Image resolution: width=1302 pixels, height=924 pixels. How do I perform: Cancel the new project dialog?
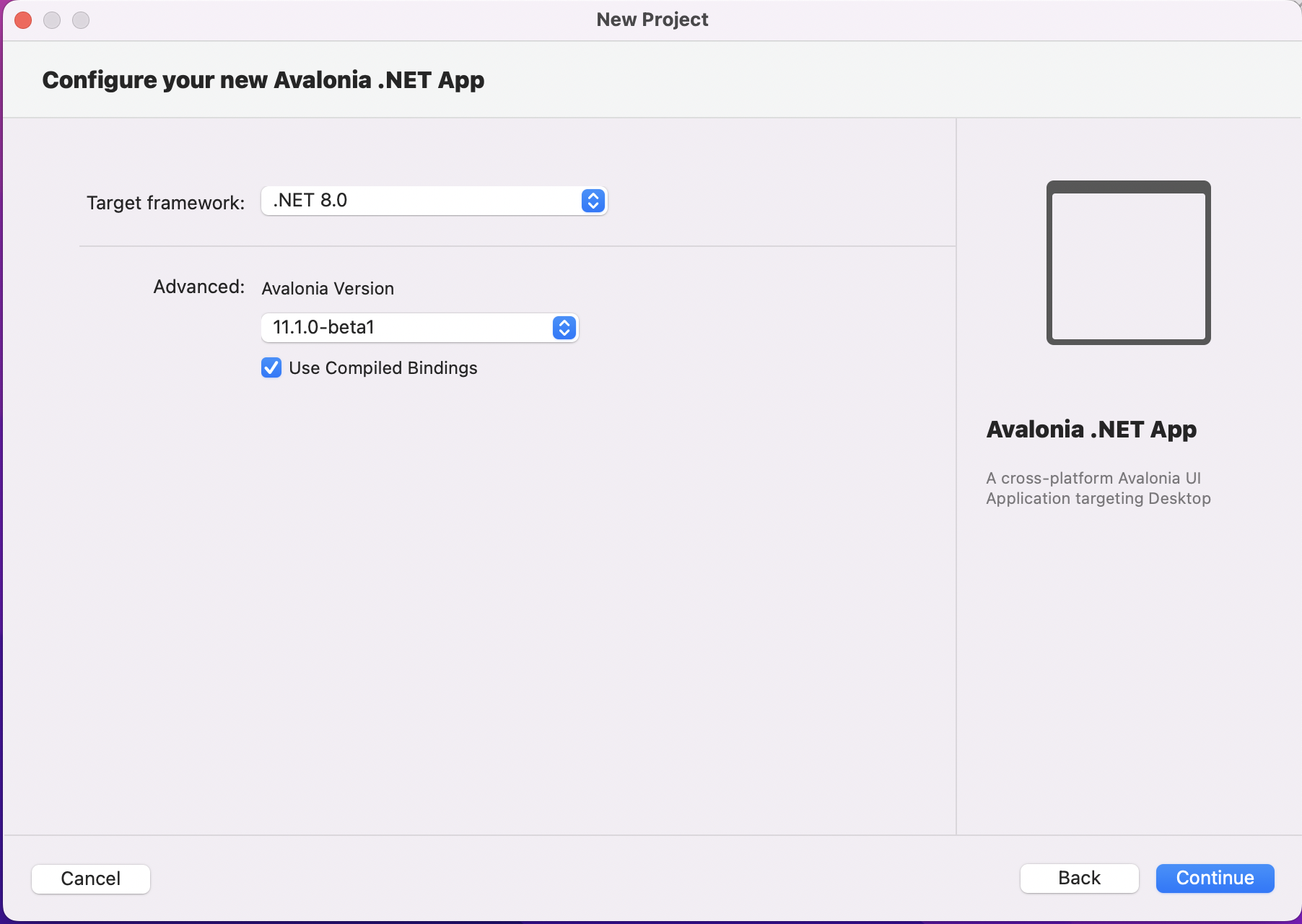point(91,879)
